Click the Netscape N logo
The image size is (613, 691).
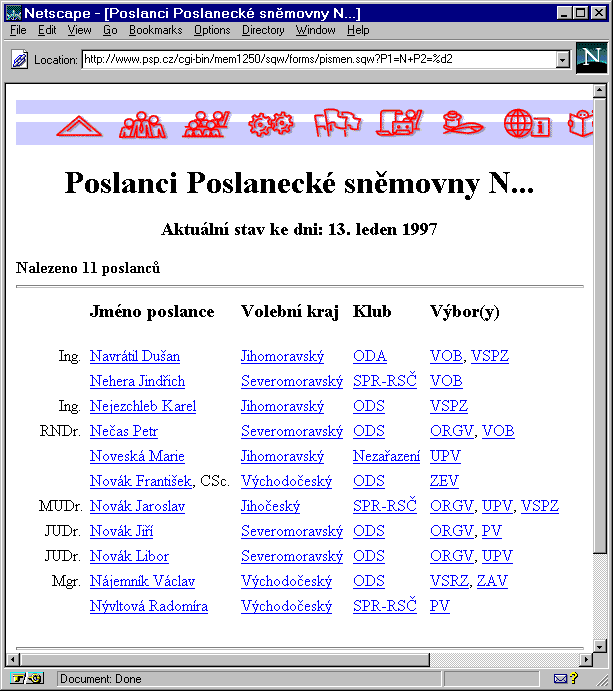[591, 58]
